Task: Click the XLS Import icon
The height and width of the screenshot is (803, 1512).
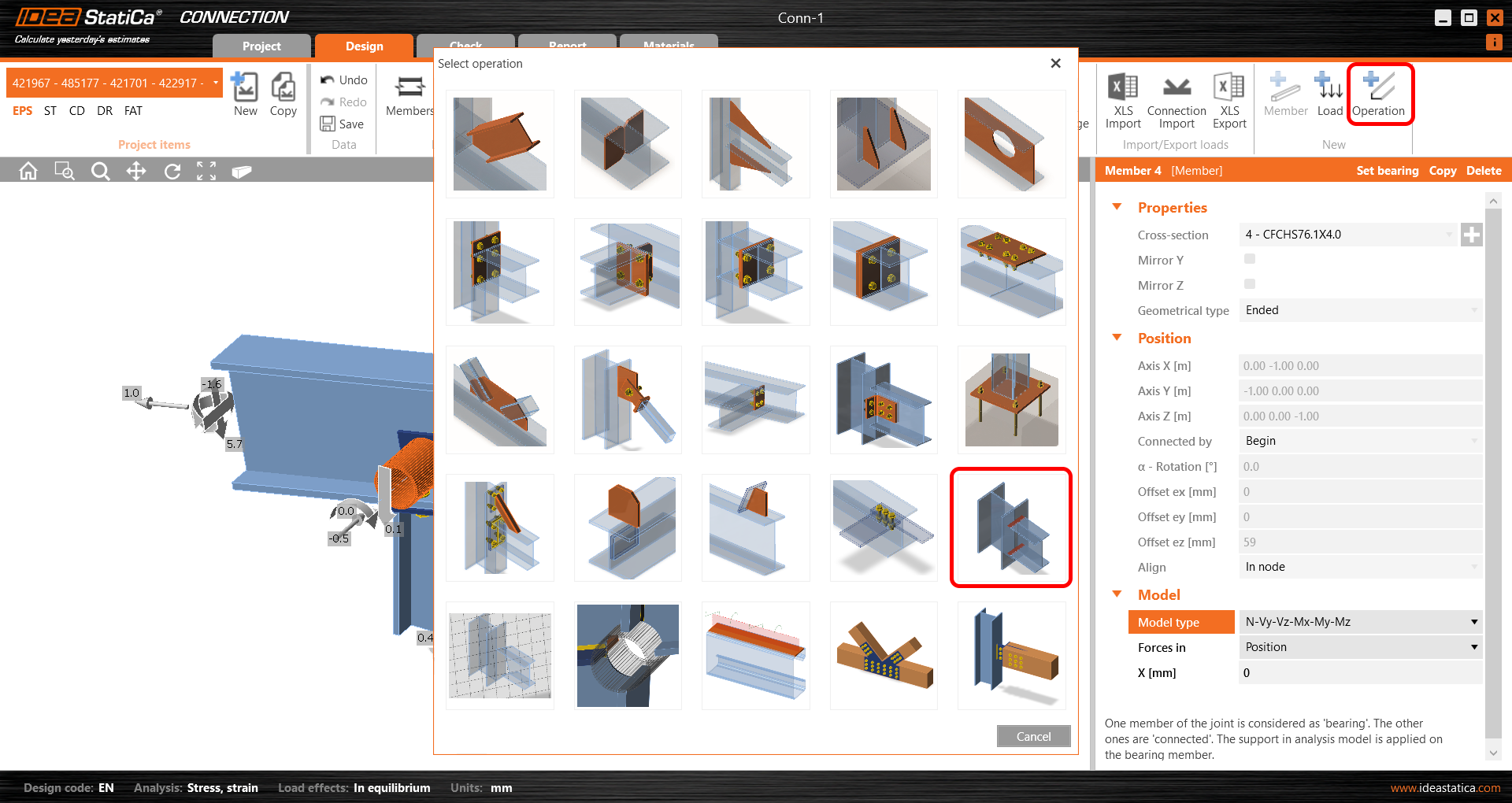Action: 1123,101
